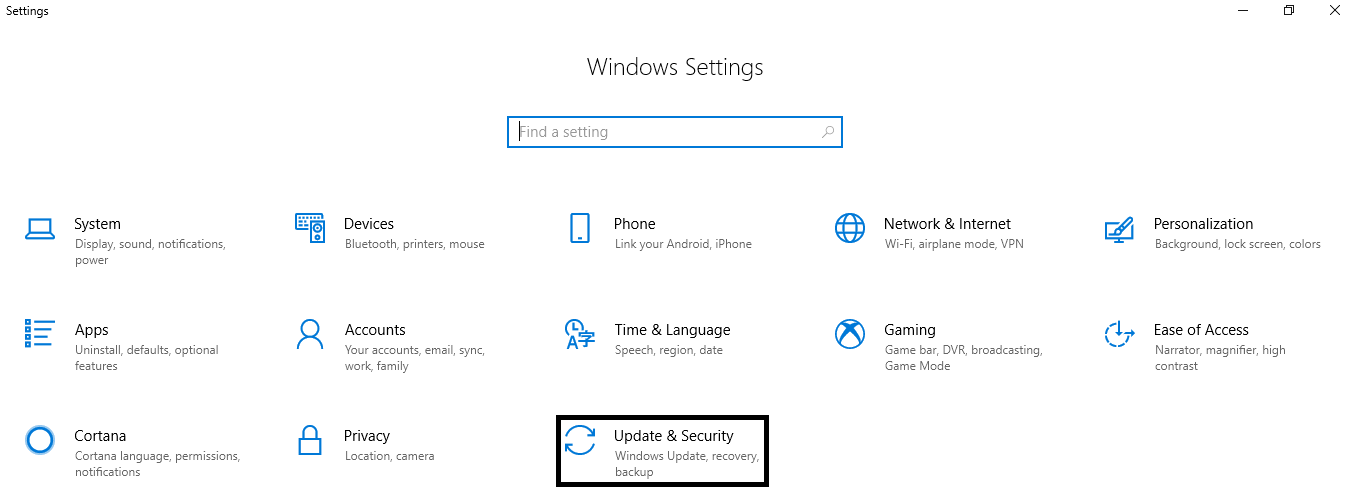Open the Network & Internet globe icon
The image size is (1351, 495).
point(850,228)
